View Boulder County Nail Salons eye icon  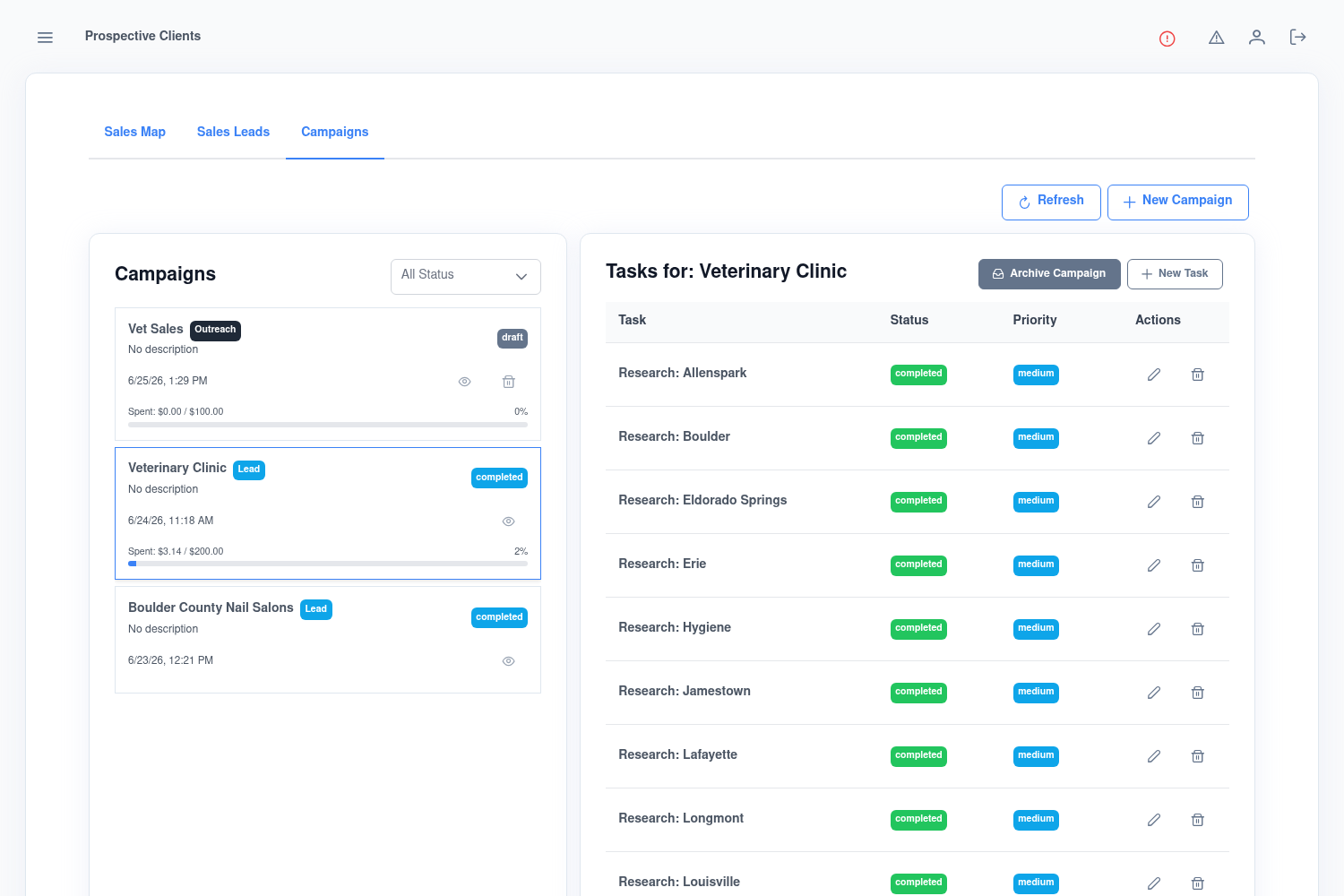508,661
